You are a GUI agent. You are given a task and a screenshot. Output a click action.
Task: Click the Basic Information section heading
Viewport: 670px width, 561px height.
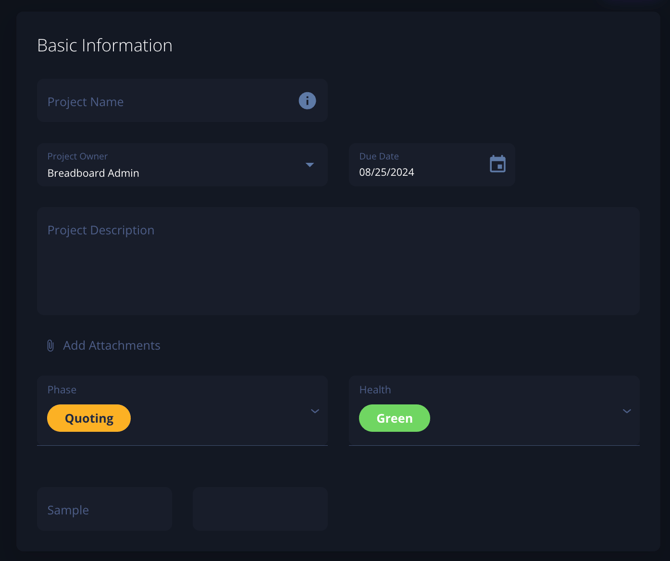pos(105,46)
